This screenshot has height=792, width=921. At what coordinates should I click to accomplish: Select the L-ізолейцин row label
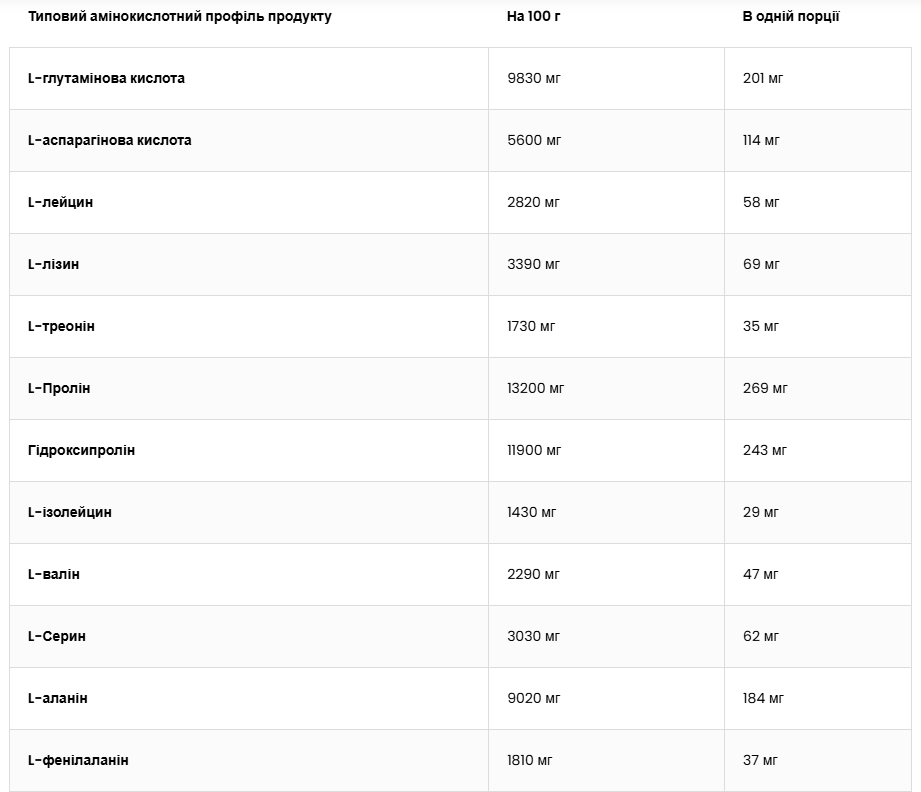click(69, 512)
